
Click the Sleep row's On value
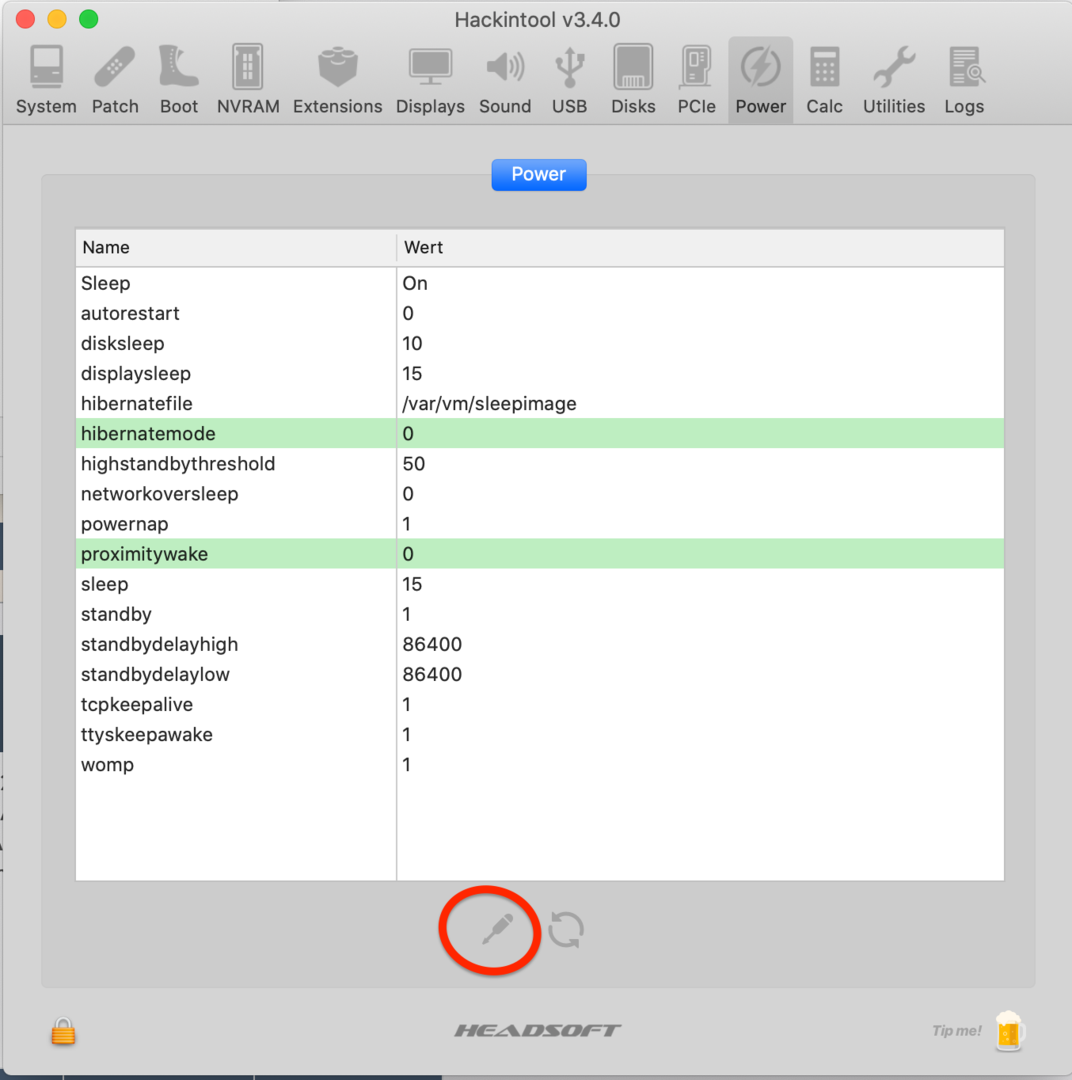point(415,283)
